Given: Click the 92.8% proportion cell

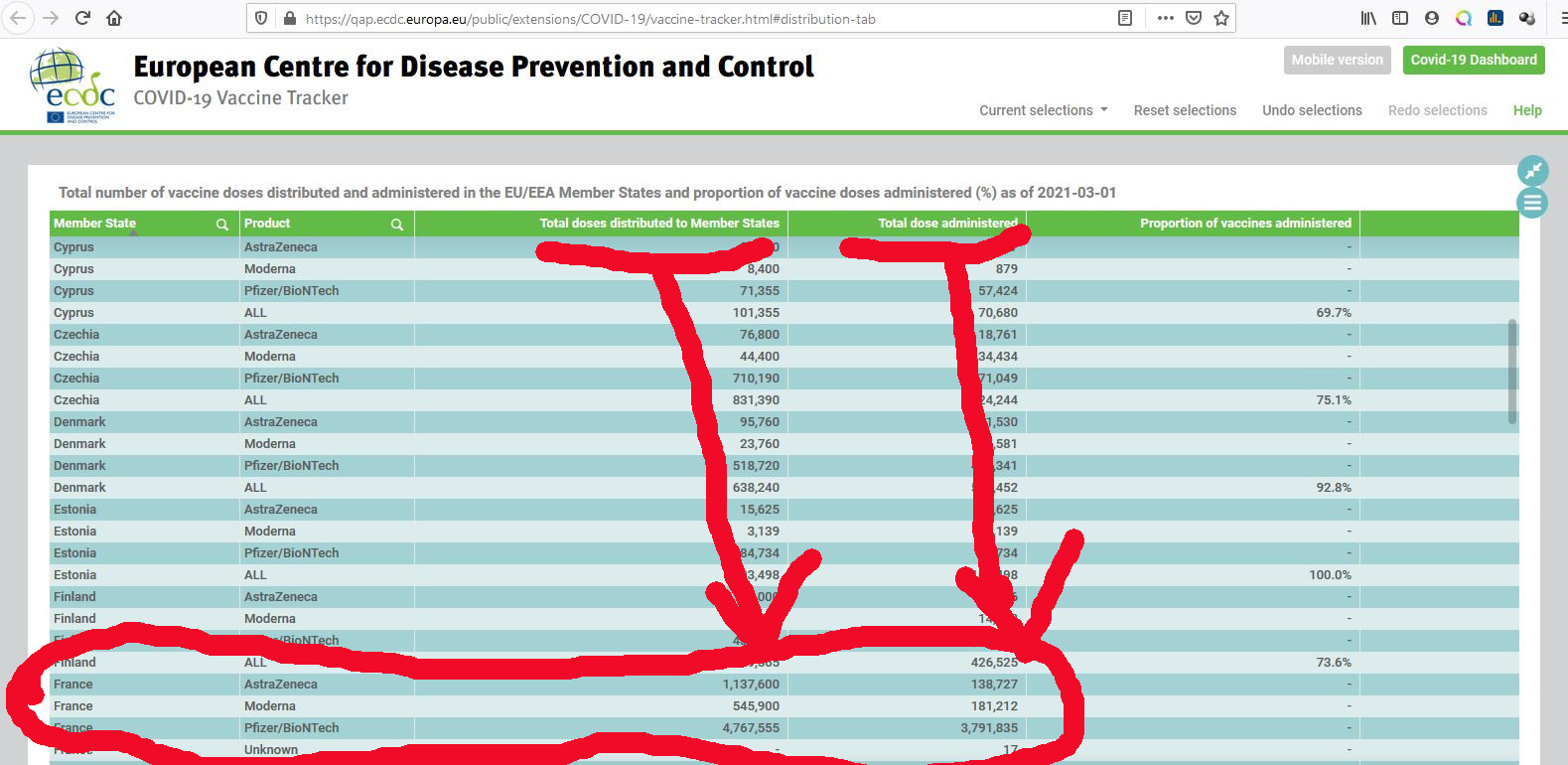Looking at the screenshot, I should point(1334,488).
